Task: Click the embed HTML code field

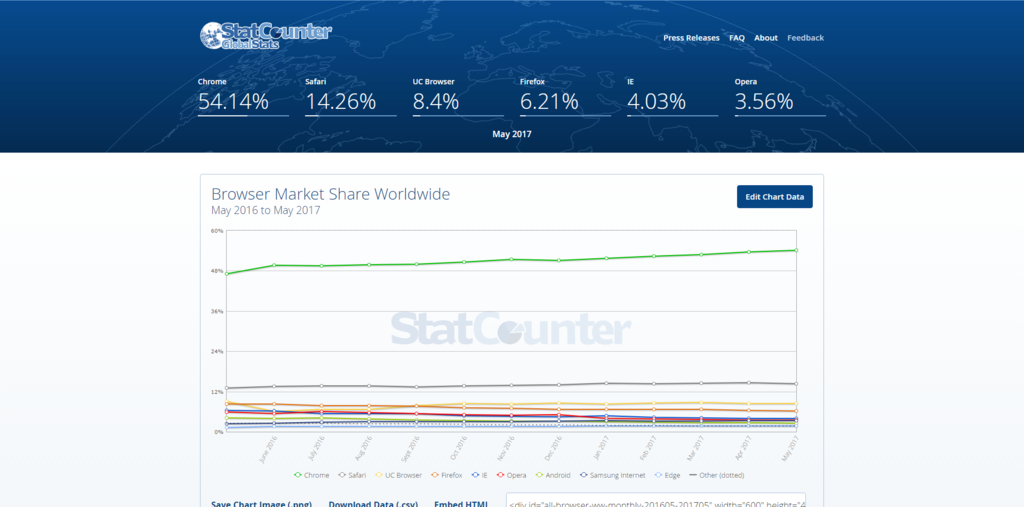Action: click(656, 500)
